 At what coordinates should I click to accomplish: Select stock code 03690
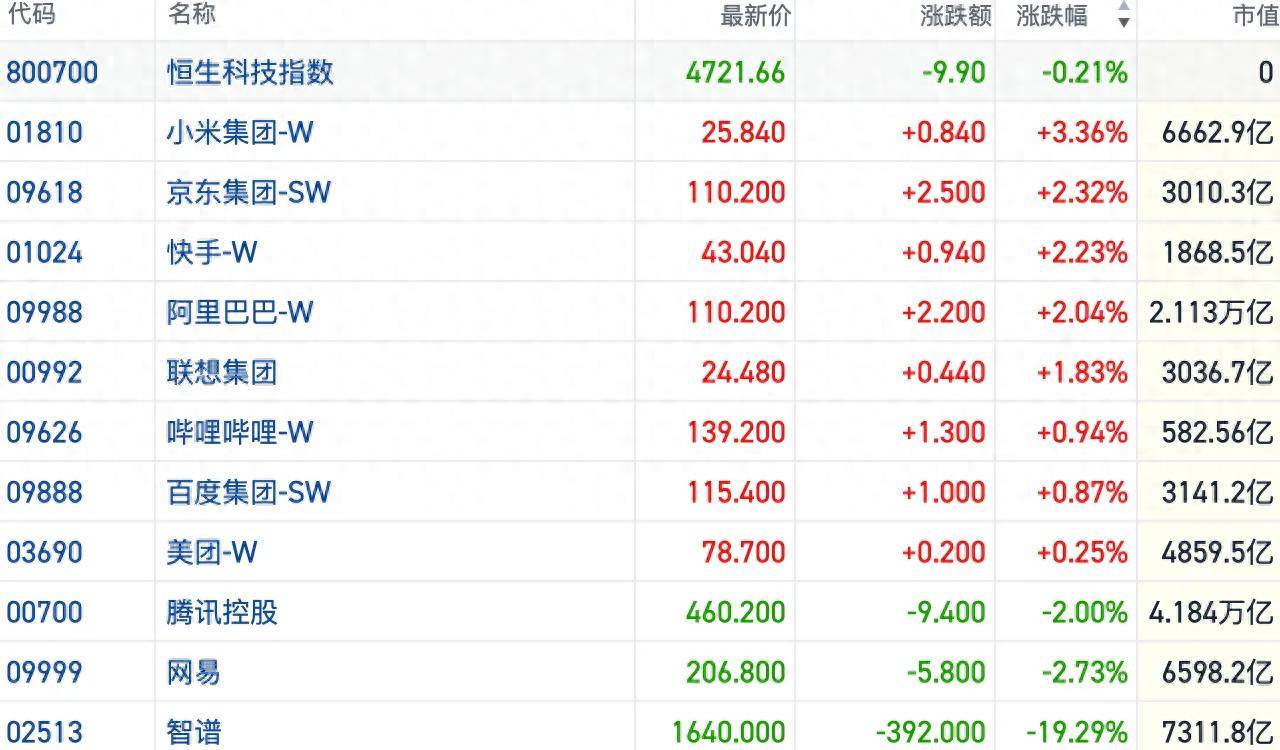point(45,552)
